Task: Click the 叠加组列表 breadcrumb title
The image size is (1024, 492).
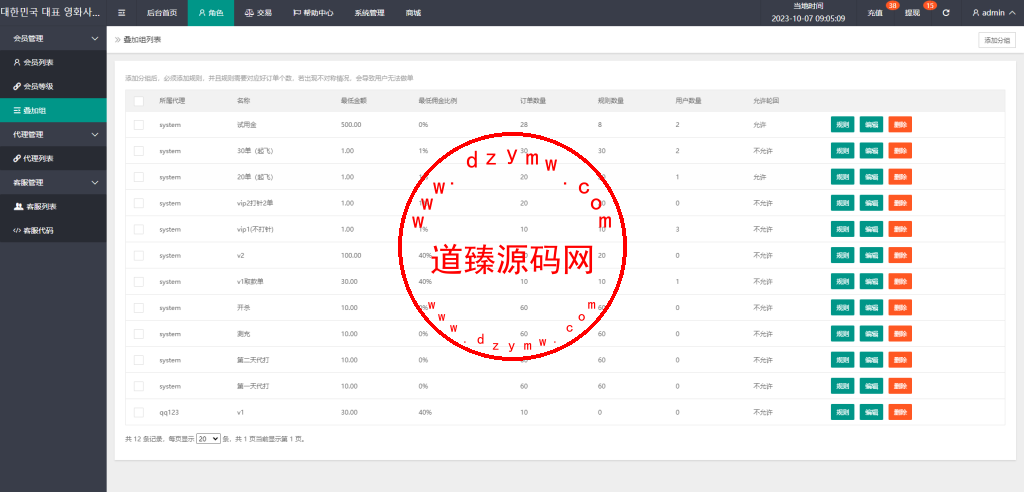Action: click(x=142, y=40)
